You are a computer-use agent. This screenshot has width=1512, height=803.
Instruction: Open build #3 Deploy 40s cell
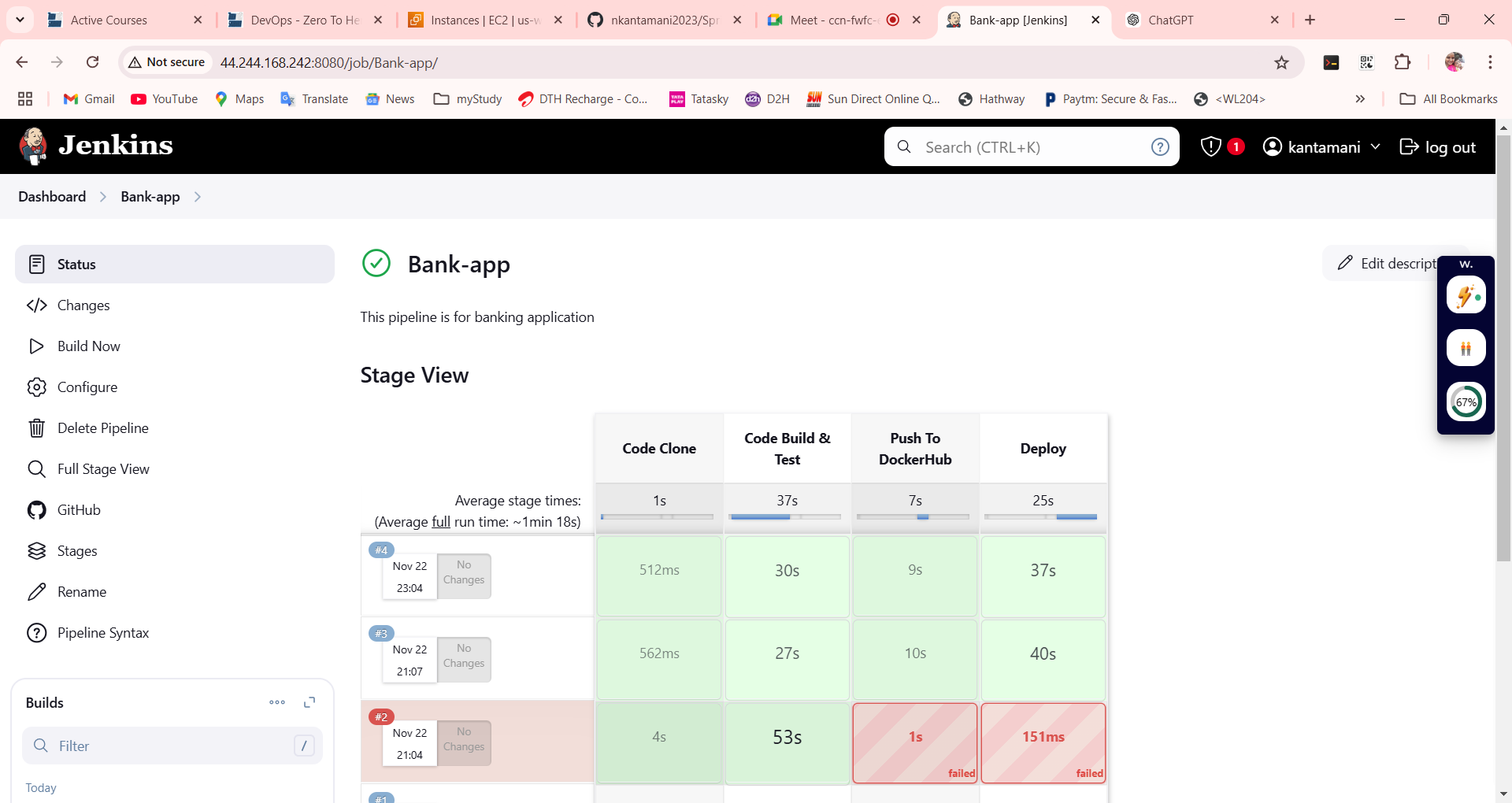point(1043,660)
